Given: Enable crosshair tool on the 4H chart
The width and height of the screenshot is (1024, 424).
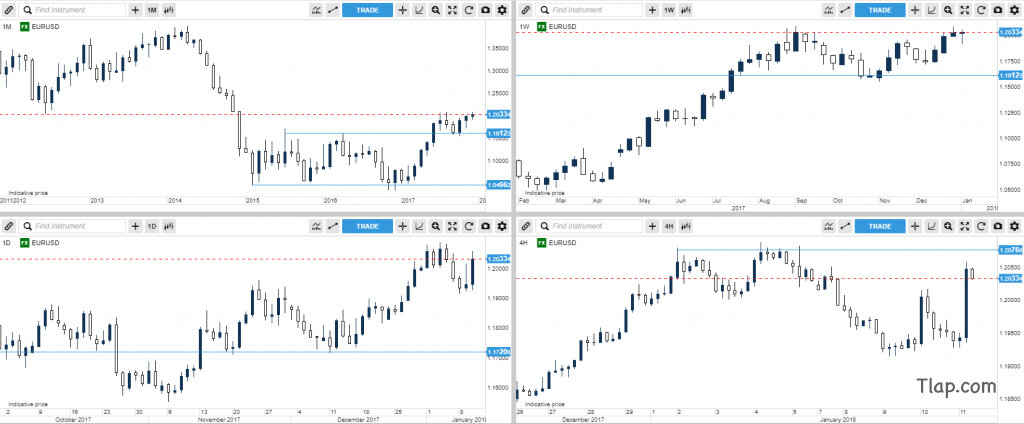Looking at the screenshot, I should click(915, 226).
